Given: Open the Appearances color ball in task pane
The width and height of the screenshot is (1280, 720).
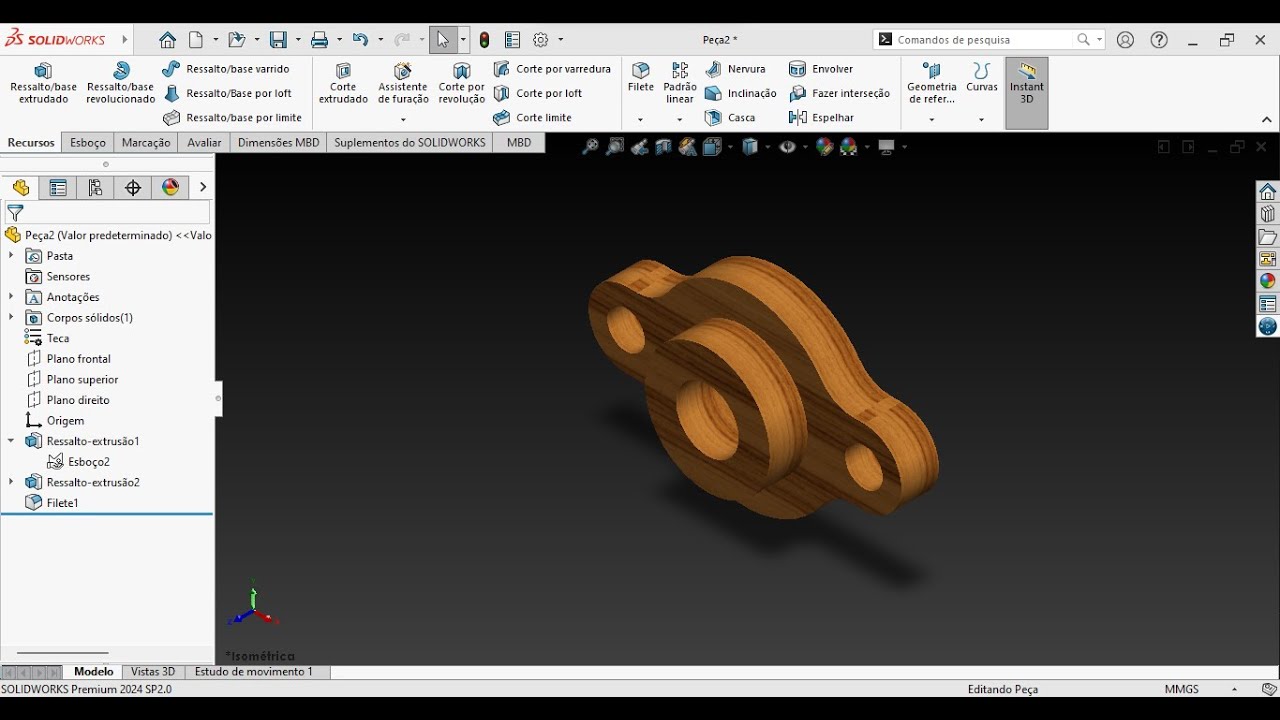Looking at the screenshot, I should coord(1268,281).
